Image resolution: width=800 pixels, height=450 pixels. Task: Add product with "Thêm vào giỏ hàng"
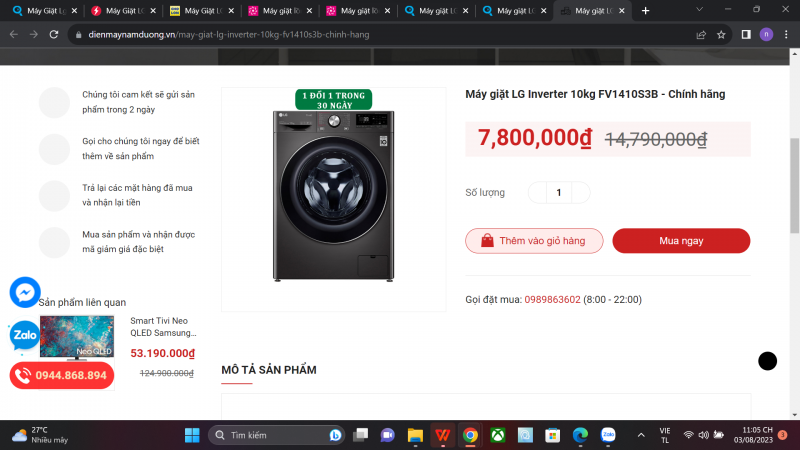(x=534, y=241)
